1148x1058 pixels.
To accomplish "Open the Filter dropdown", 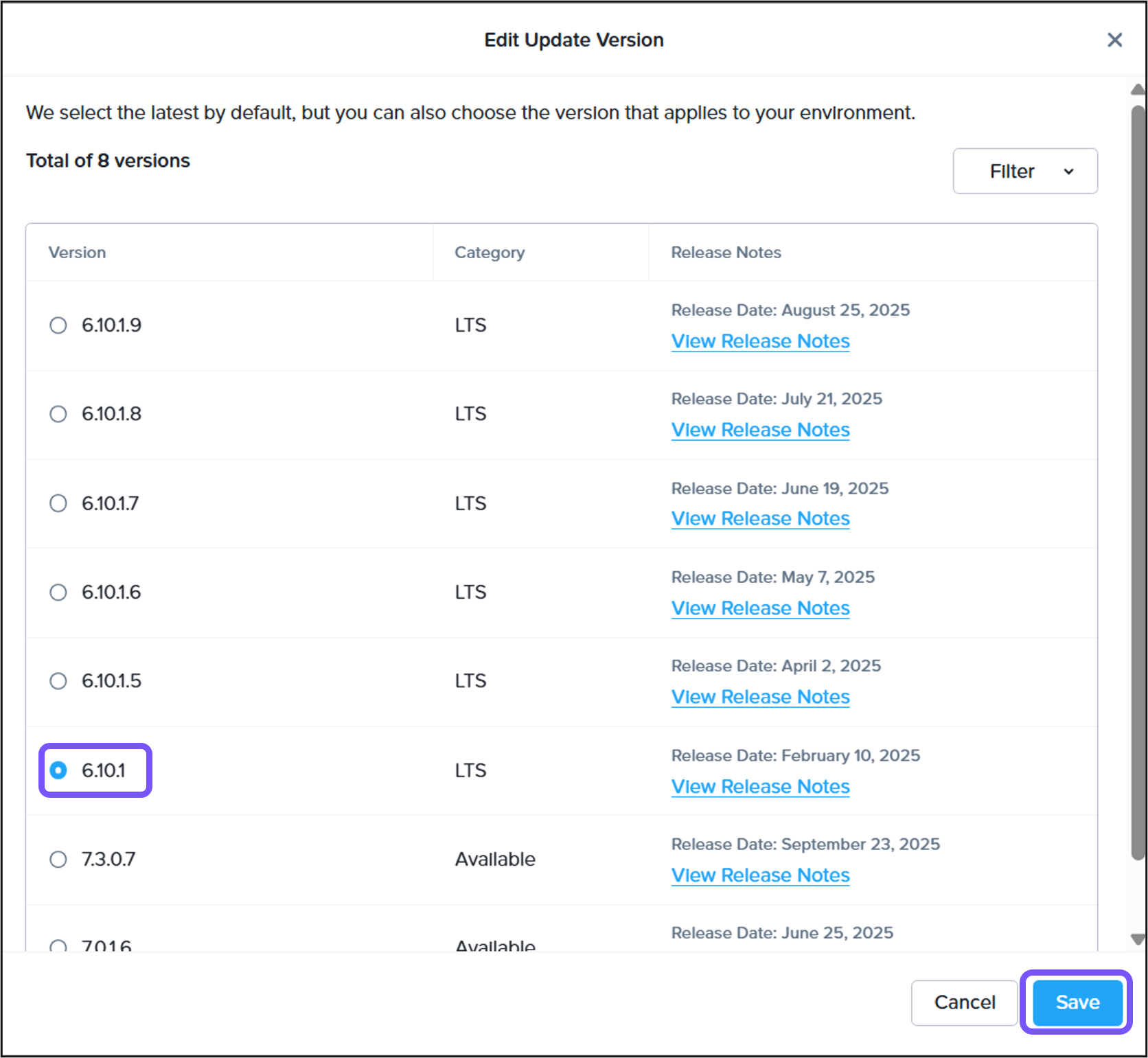I will pyautogui.click(x=1024, y=171).
